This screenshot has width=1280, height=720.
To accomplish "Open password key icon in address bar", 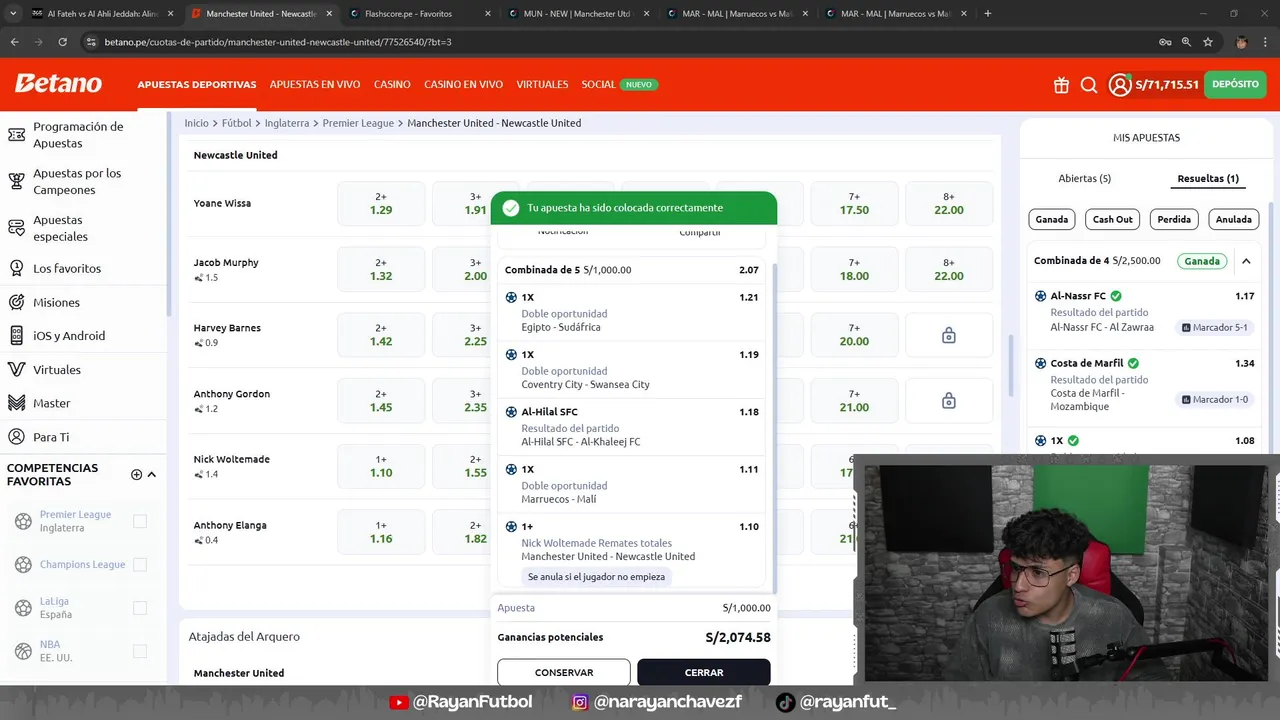I will [x=1165, y=42].
